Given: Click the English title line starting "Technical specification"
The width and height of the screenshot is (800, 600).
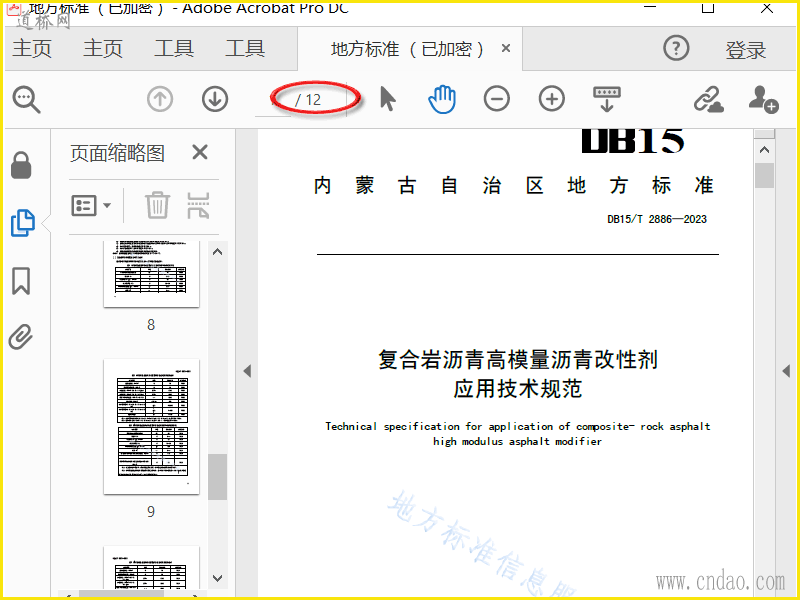Looking at the screenshot, I should coord(518,426).
